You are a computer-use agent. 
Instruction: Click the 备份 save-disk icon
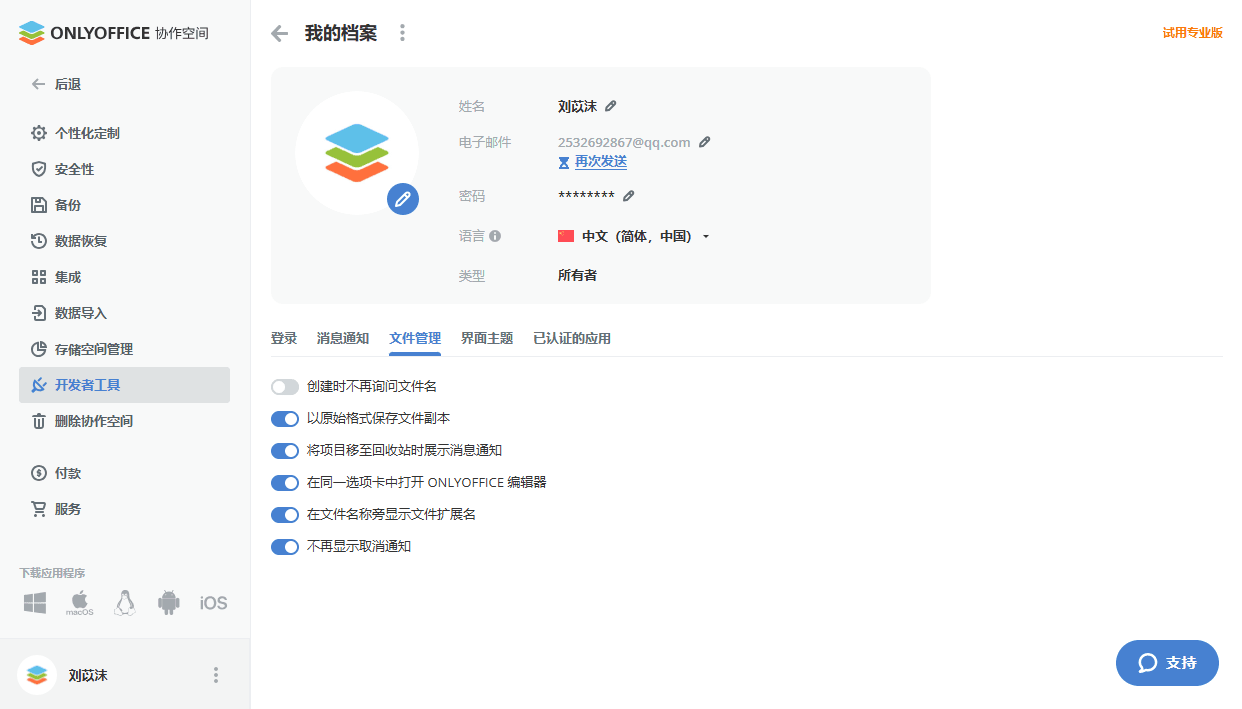[x=39, y=205]
